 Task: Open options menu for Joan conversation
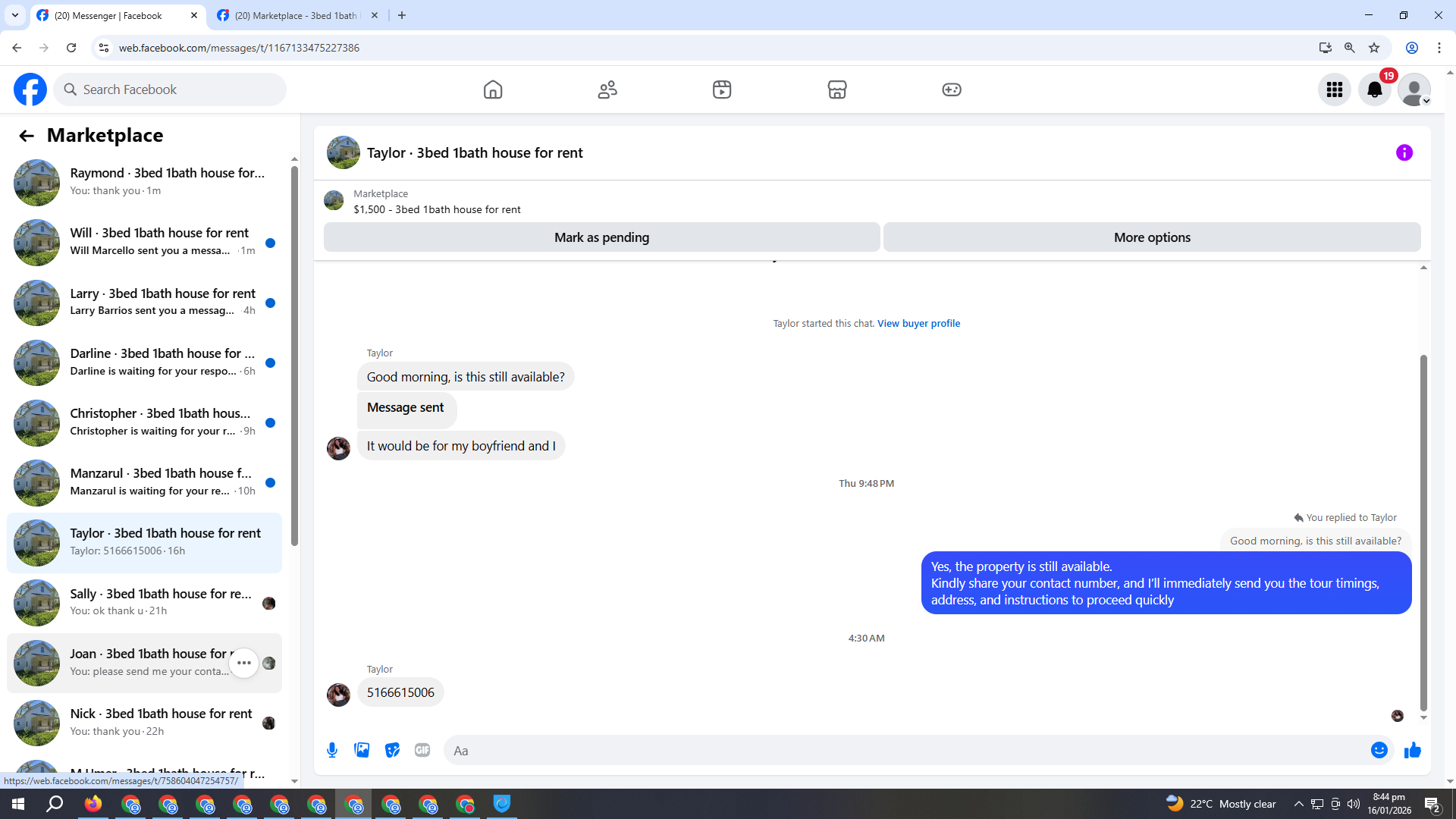point(243,663)
